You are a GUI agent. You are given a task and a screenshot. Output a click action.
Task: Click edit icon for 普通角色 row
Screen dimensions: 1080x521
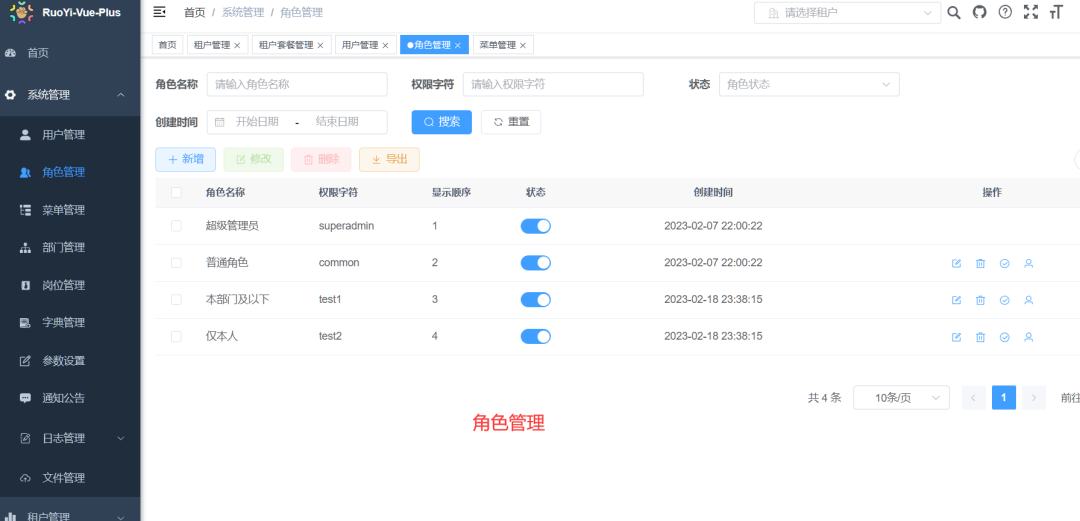point(956,263)
